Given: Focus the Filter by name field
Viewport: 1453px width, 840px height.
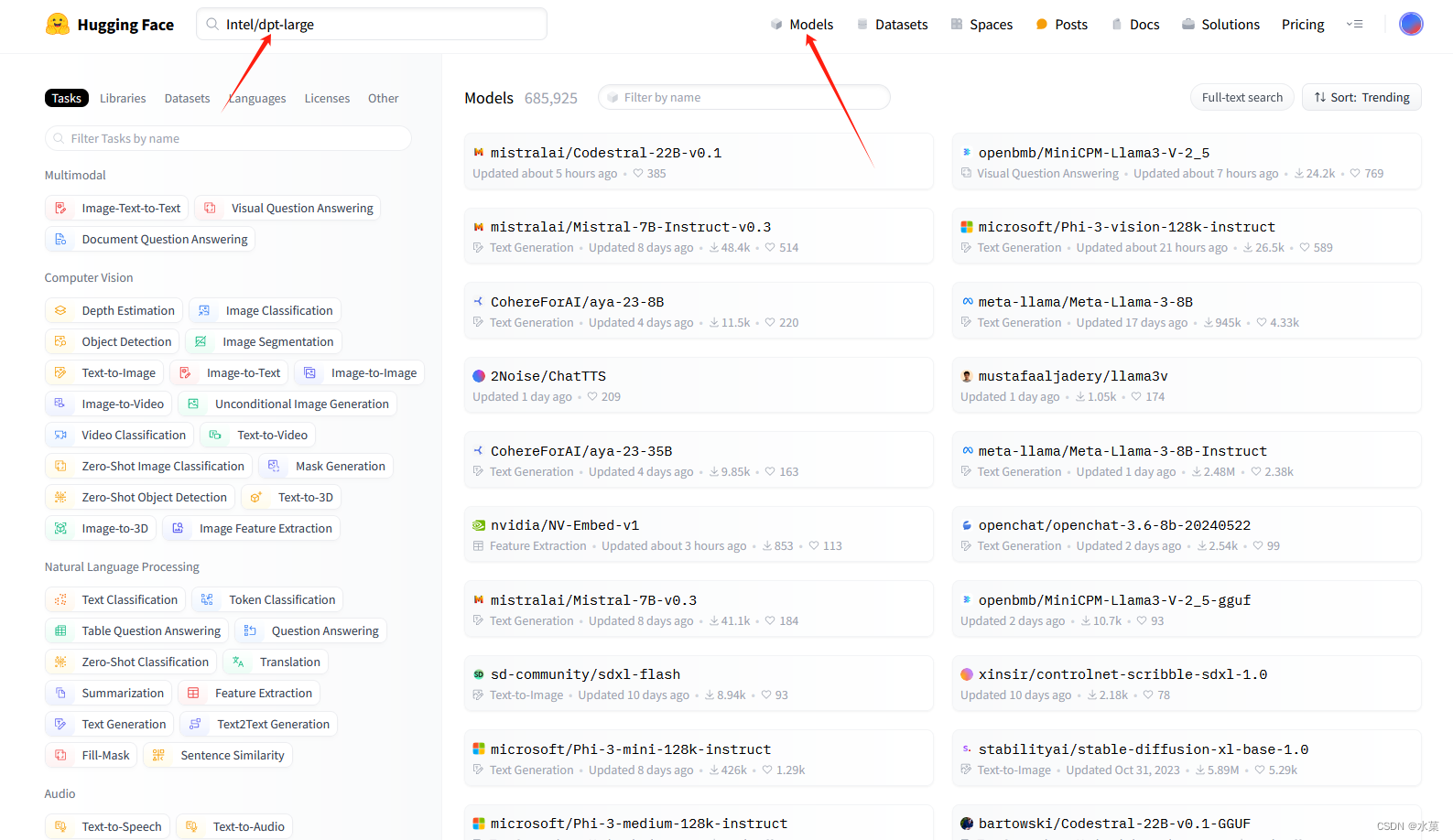Looking at the screenshot, I should click(x=744, y=97).
